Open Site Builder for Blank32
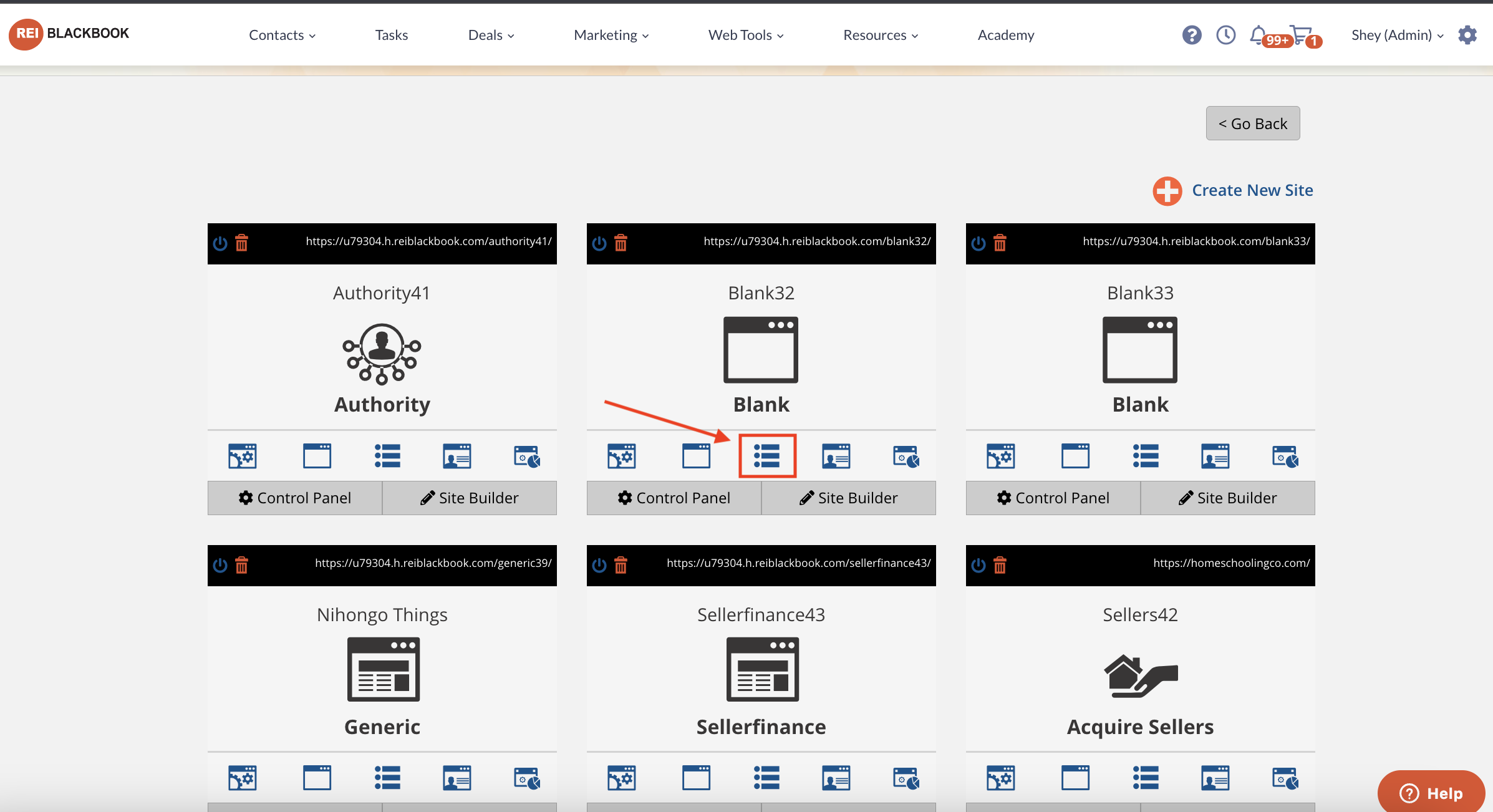The width and height of the screenshot is (1493, 812). (x=849, y=498)
